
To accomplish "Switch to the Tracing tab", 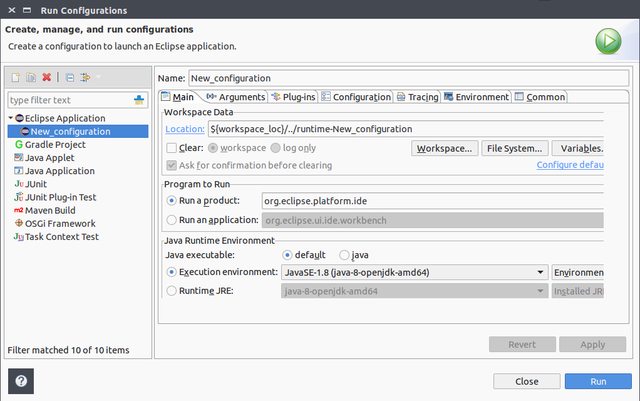I will click(x=418, y=97).
